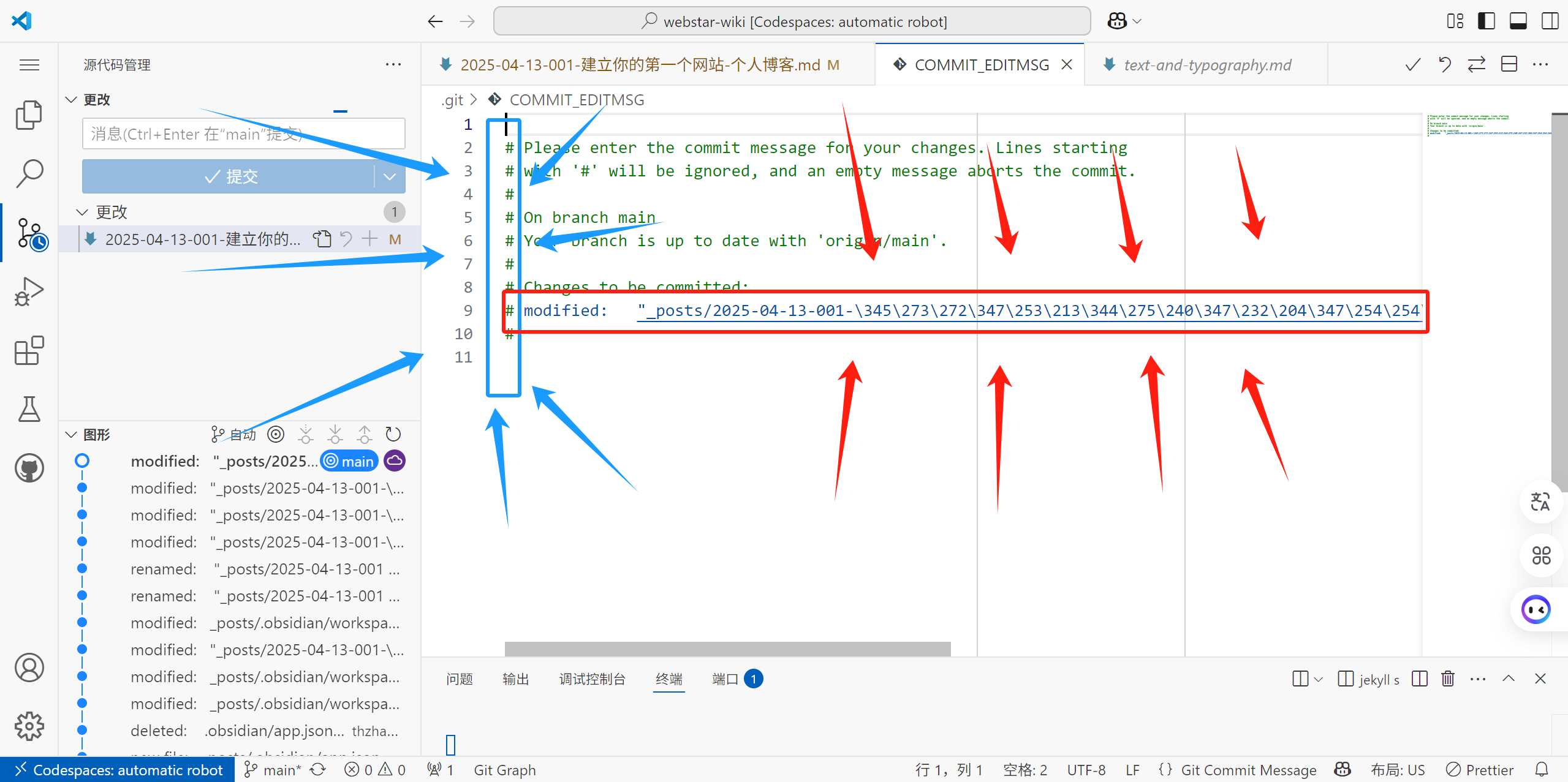This screenshot has height=782, width=1568.
Task: Accept commit message with checkmark icon
Action: (1412, 65)
